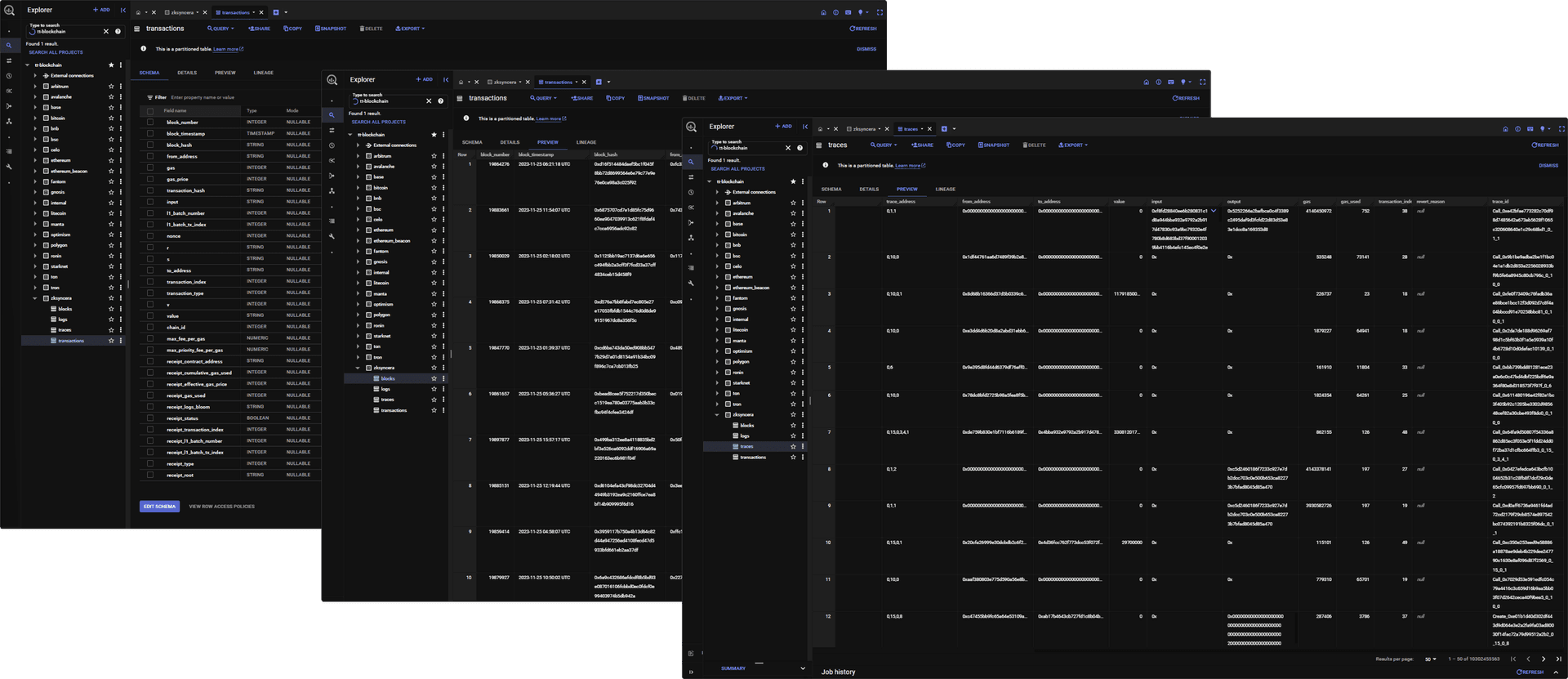Create a Snapshot of the traces table
The height and width of the screenshot is (679, 1568).
tap(994, 145)
